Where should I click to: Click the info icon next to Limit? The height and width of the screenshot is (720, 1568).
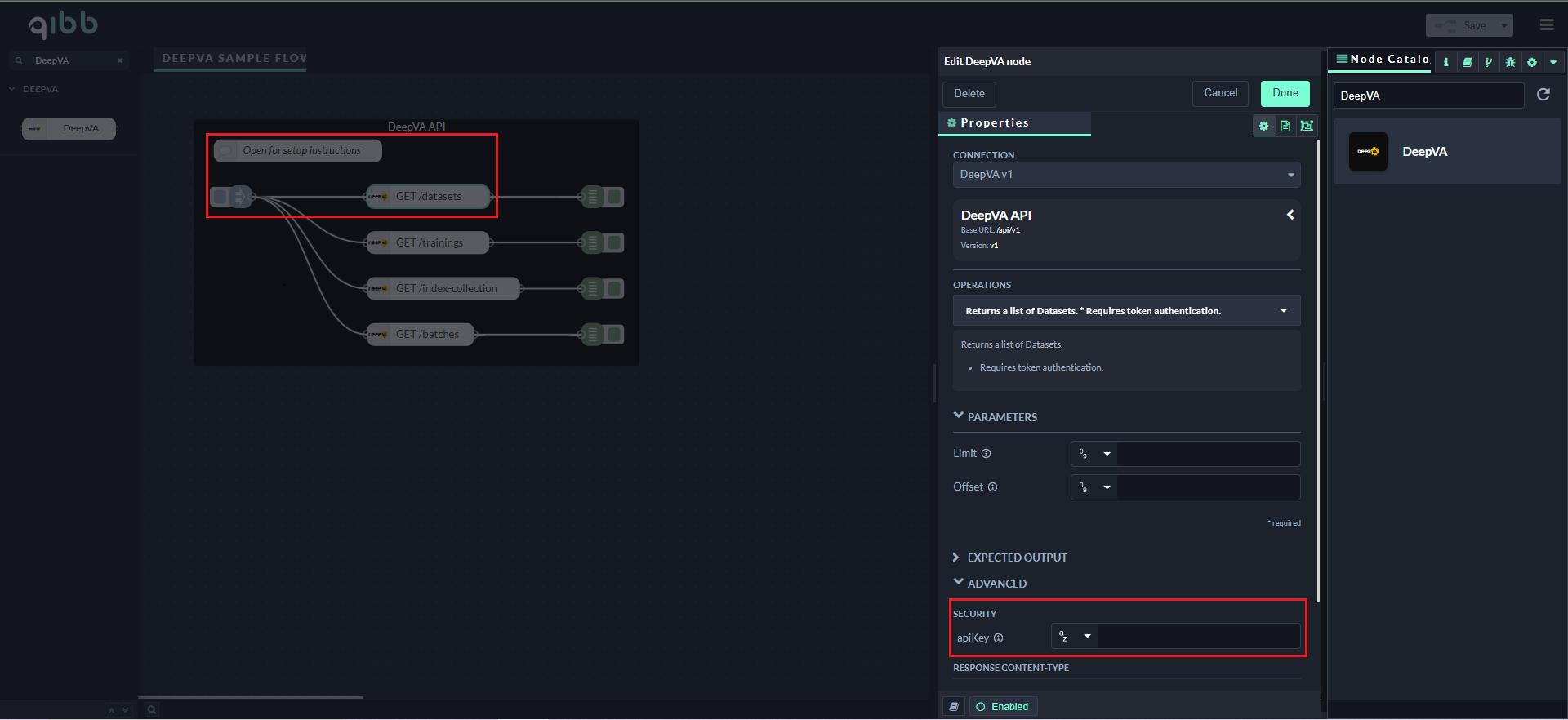(987, 454)
